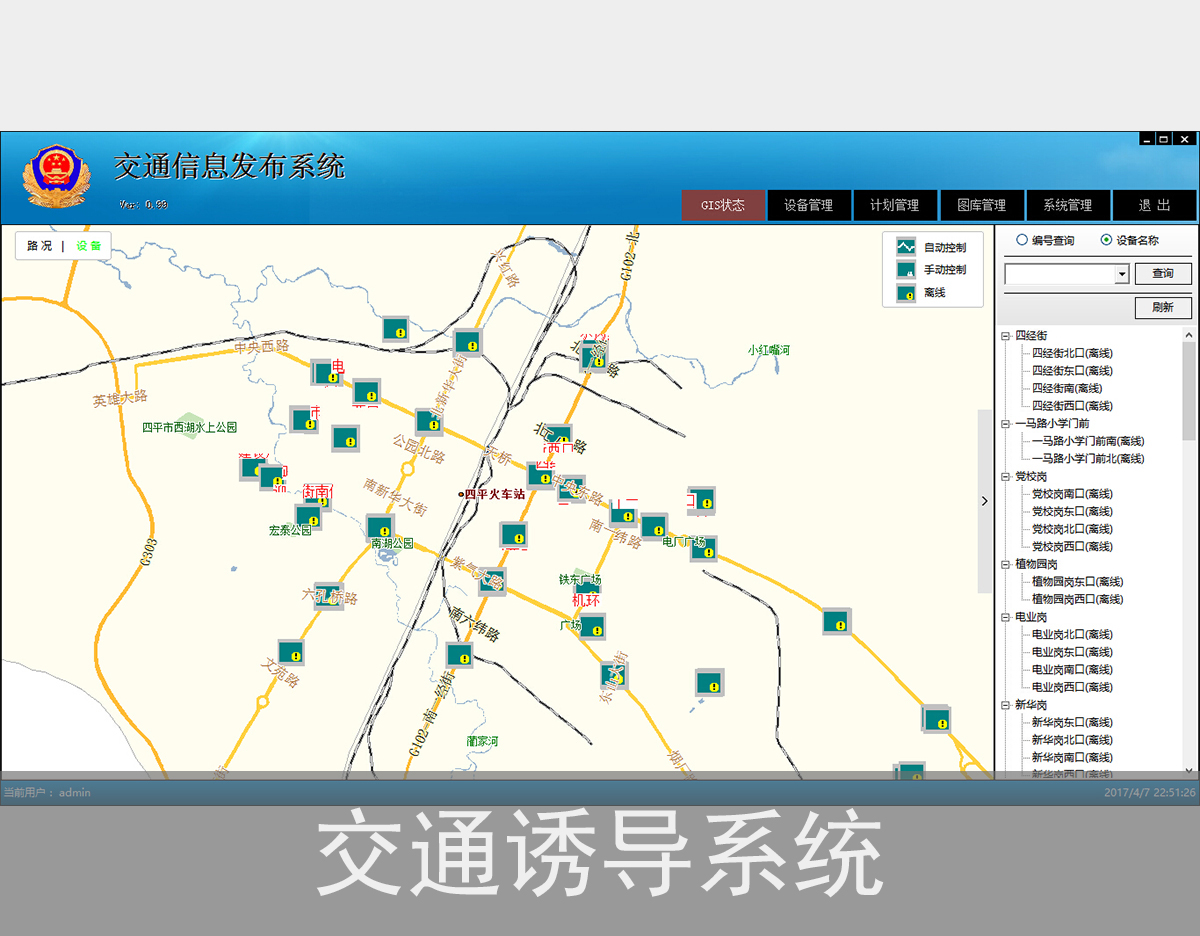Click the 查询 search button
The image size is (1200, 936).
1163,273
